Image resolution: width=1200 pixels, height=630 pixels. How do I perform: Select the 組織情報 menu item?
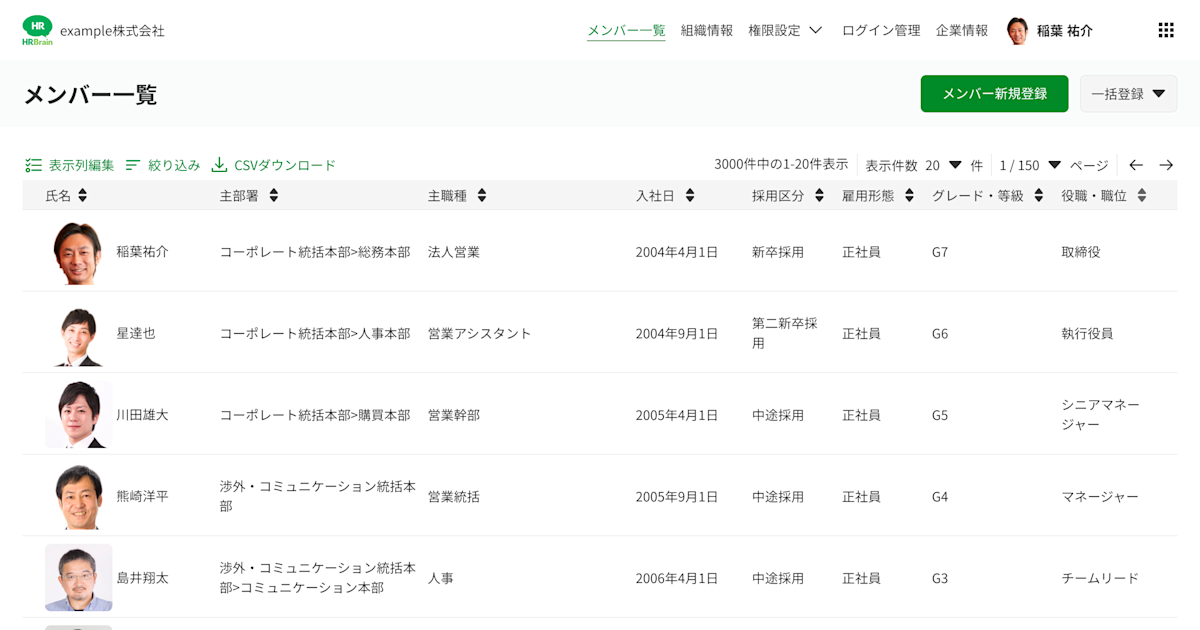[706, 30]
